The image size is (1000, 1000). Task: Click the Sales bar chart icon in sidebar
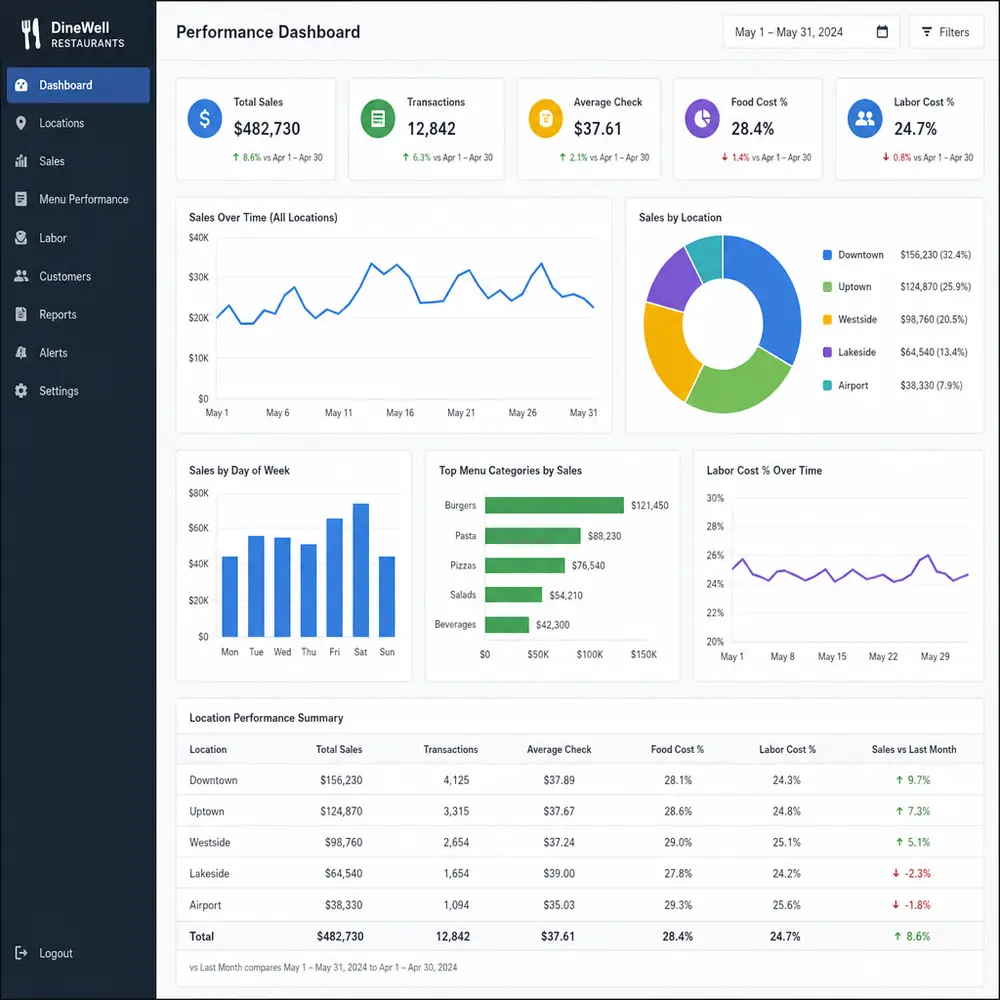(21, 161)
